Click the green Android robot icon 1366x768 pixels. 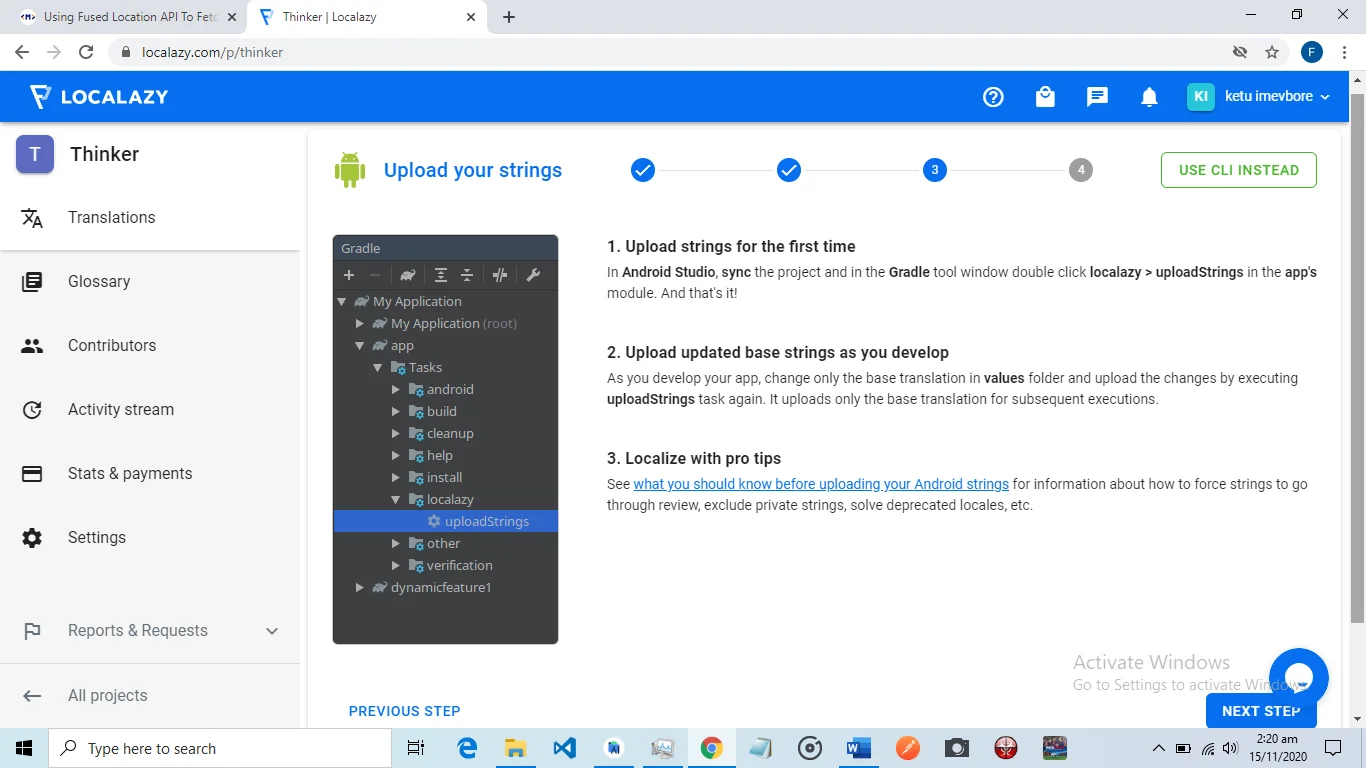pyautogui.click(x=349, y=170)
